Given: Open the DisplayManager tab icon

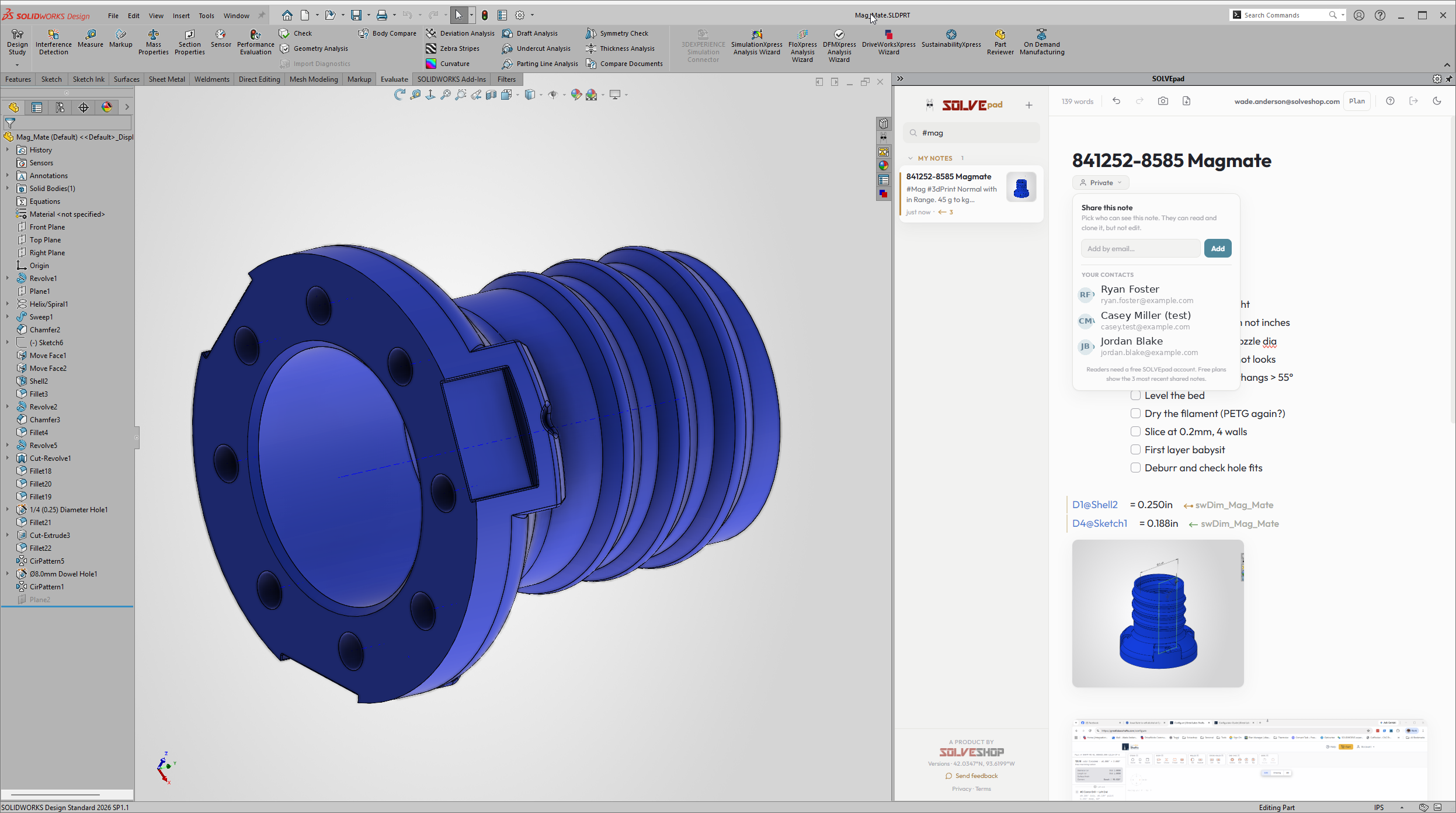Looking at the screenshot, I should (x=106, y=107).
